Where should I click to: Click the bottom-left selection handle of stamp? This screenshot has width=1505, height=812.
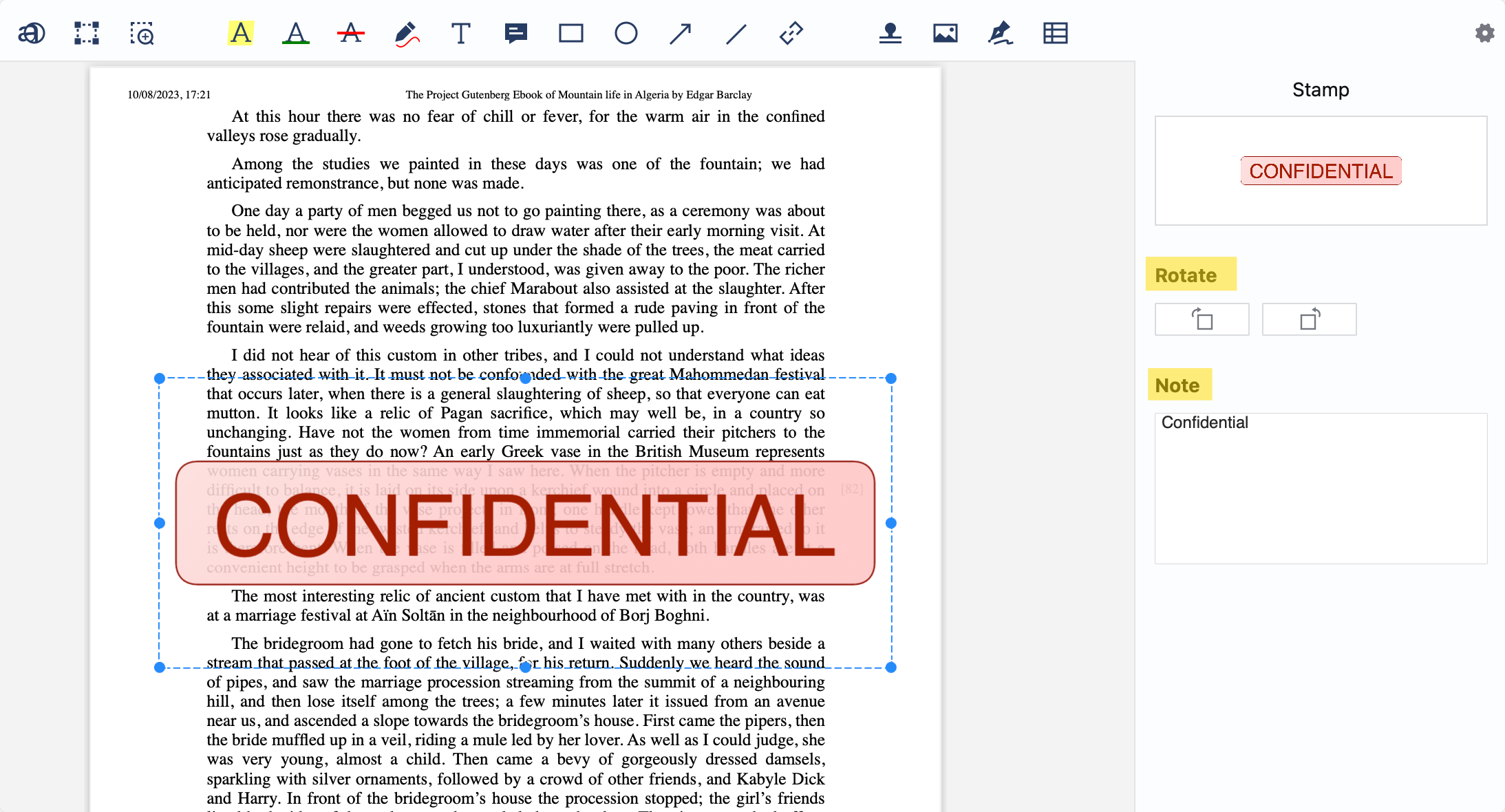[160, 667]
